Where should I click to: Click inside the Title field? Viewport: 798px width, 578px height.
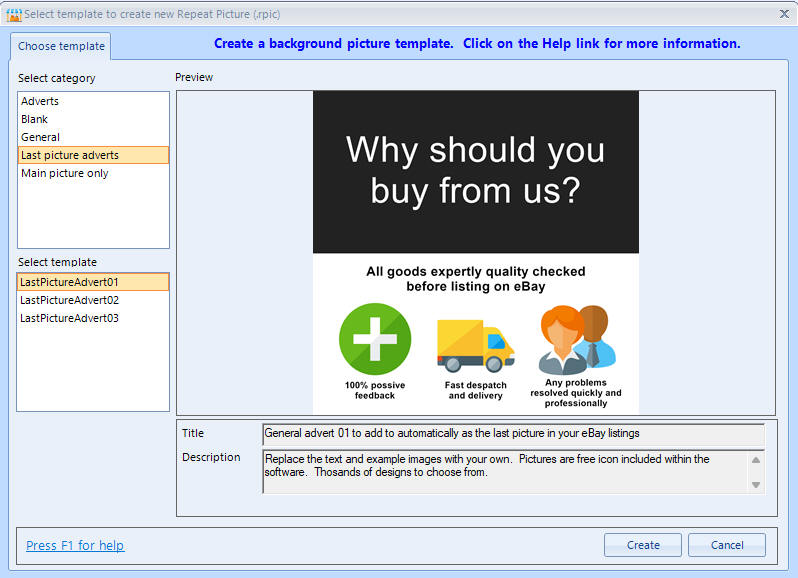[x=513, y=434]
